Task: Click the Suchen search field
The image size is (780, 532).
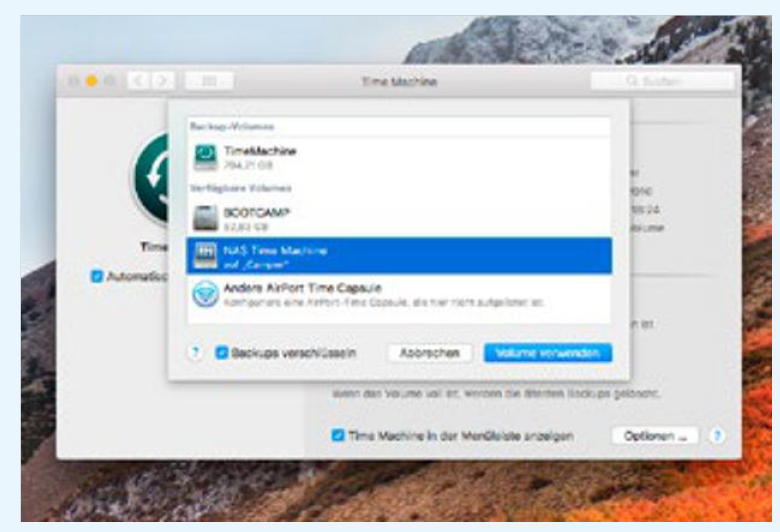Action: tap(662, 81)
